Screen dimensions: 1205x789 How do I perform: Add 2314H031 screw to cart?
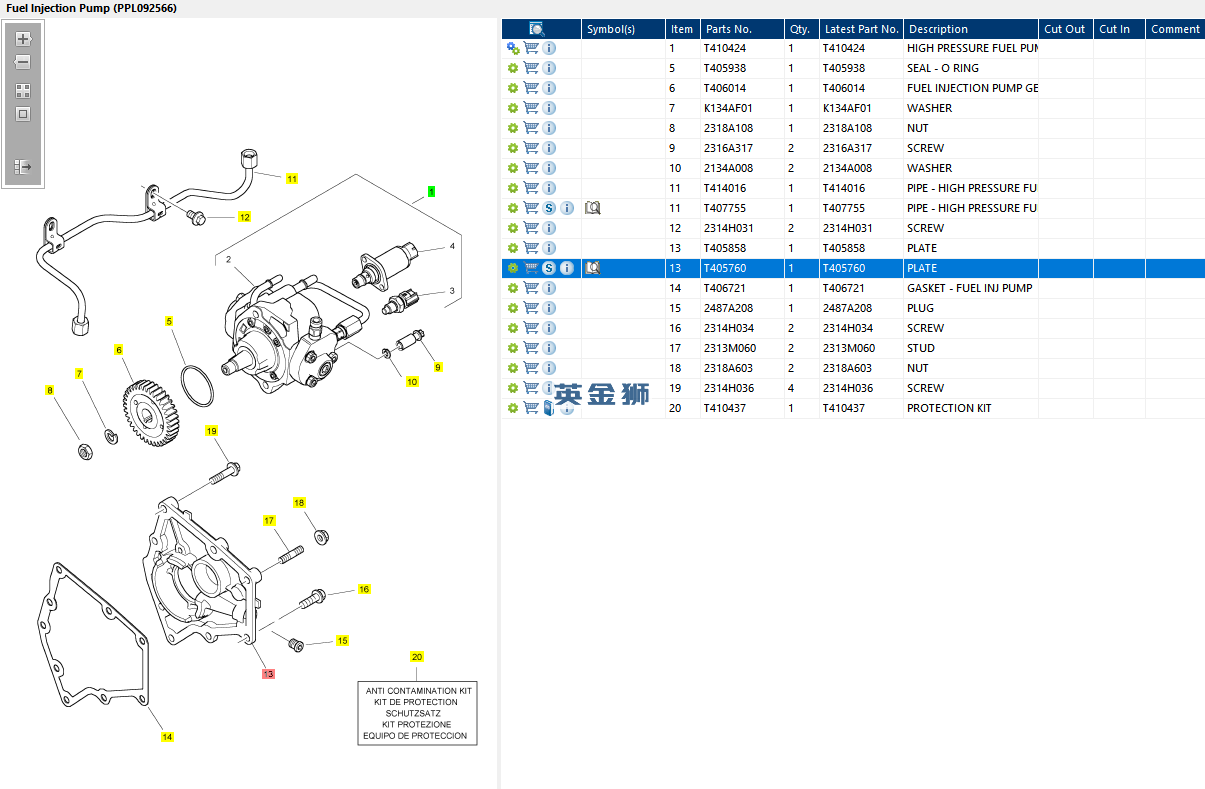[531, 228]
